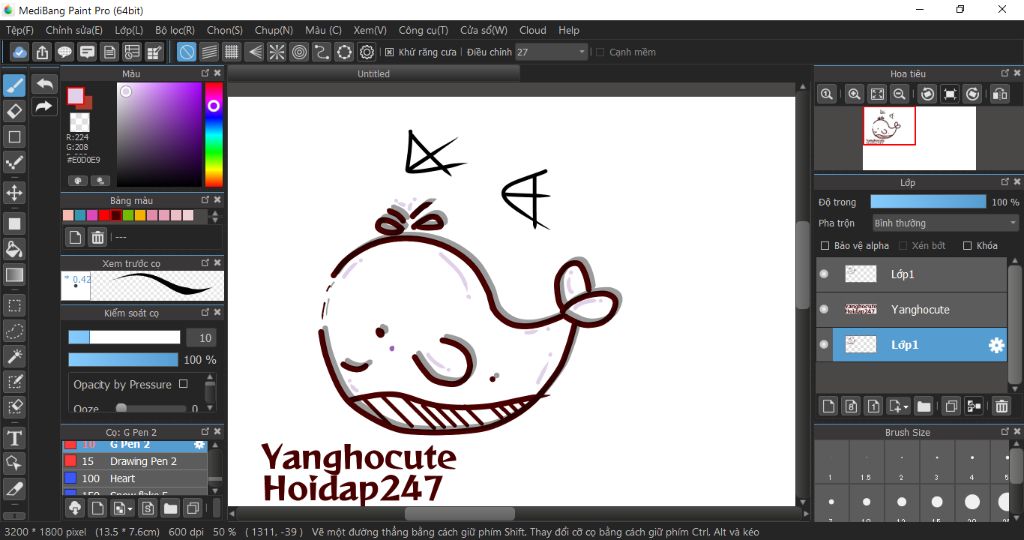1024x540 pixels.
Task: Zoom in on the Navigator panel
Action: (x=854, y=94)
